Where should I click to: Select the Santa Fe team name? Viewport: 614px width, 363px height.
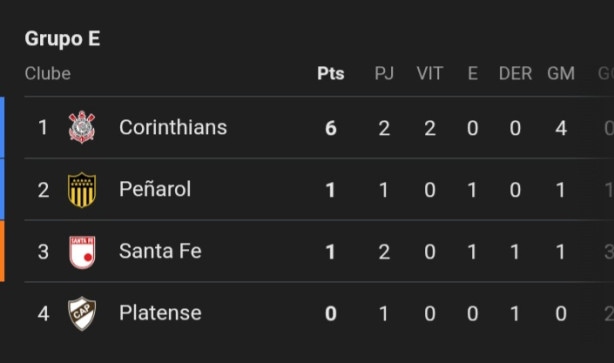(160, 251)
